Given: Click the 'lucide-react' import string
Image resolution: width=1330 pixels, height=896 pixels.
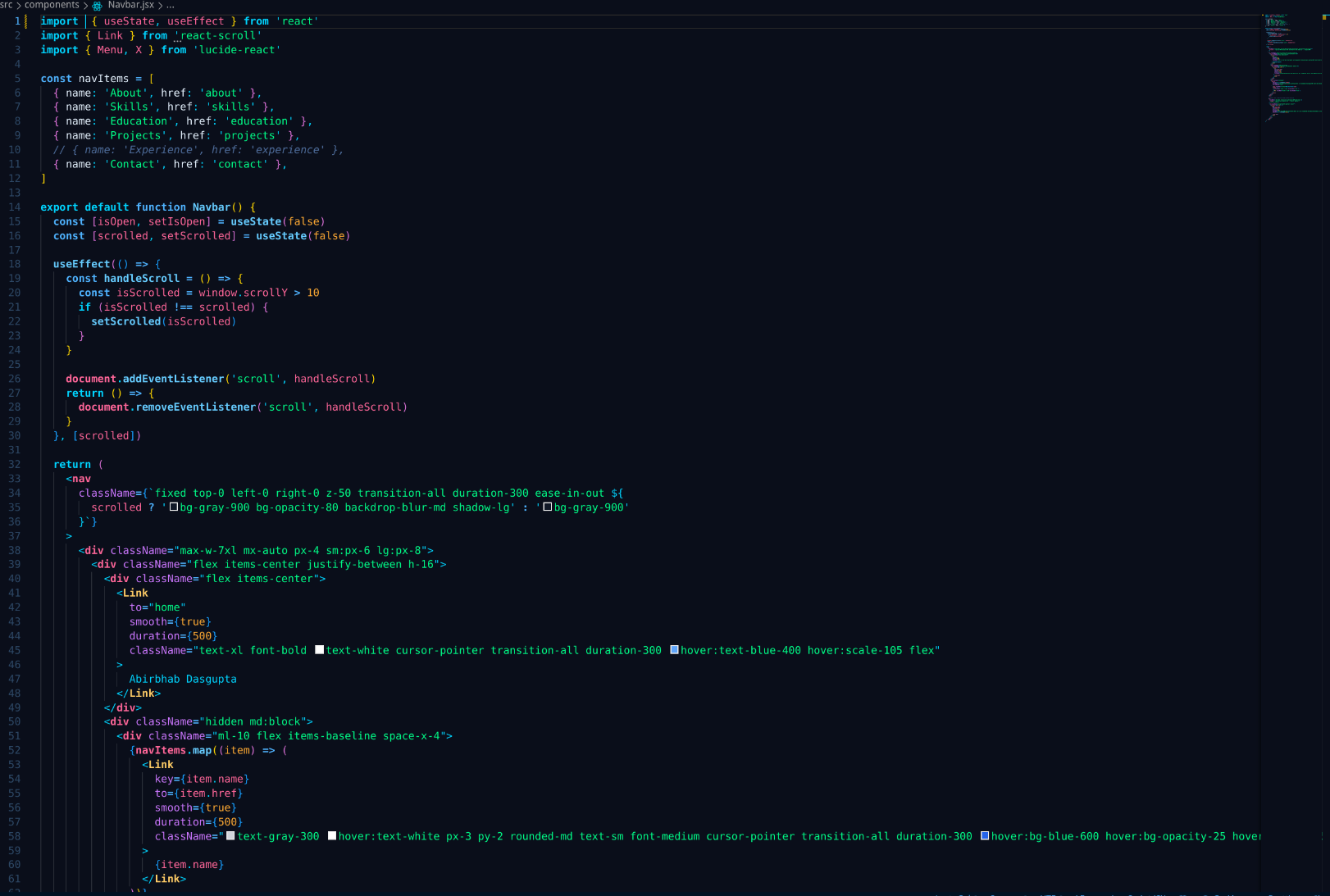Looking at the screenshot, I should [x=236, y=50].
